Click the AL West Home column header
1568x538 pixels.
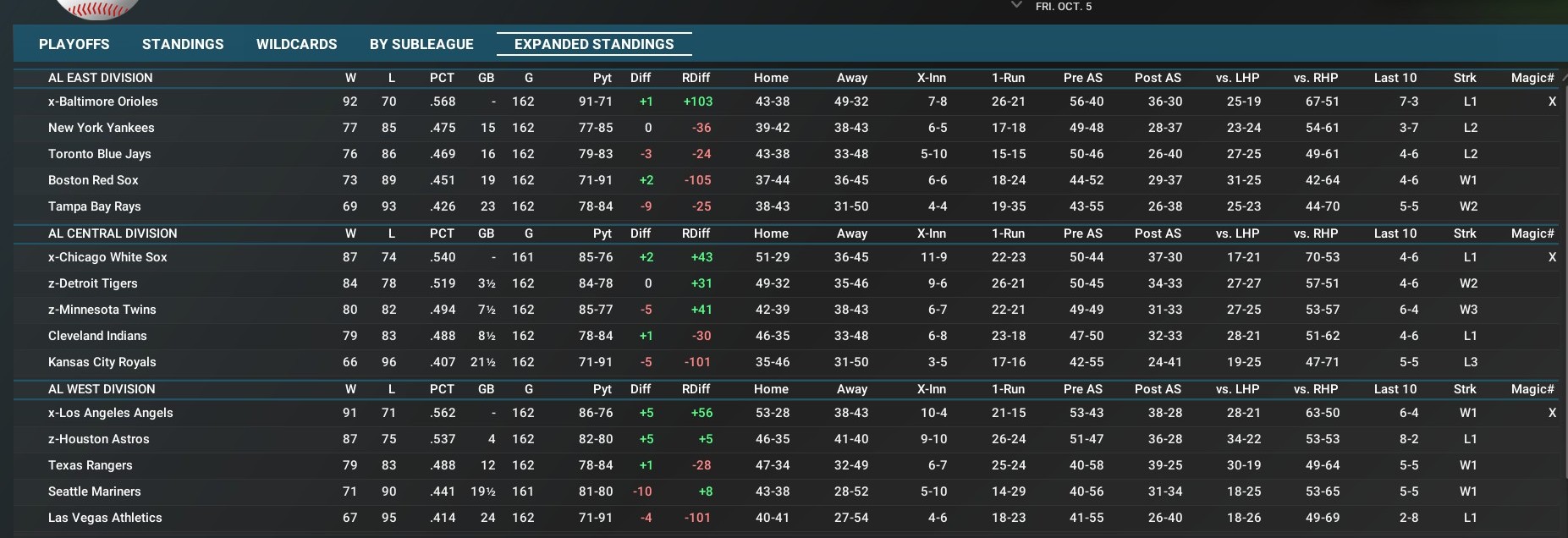[771, 389]
